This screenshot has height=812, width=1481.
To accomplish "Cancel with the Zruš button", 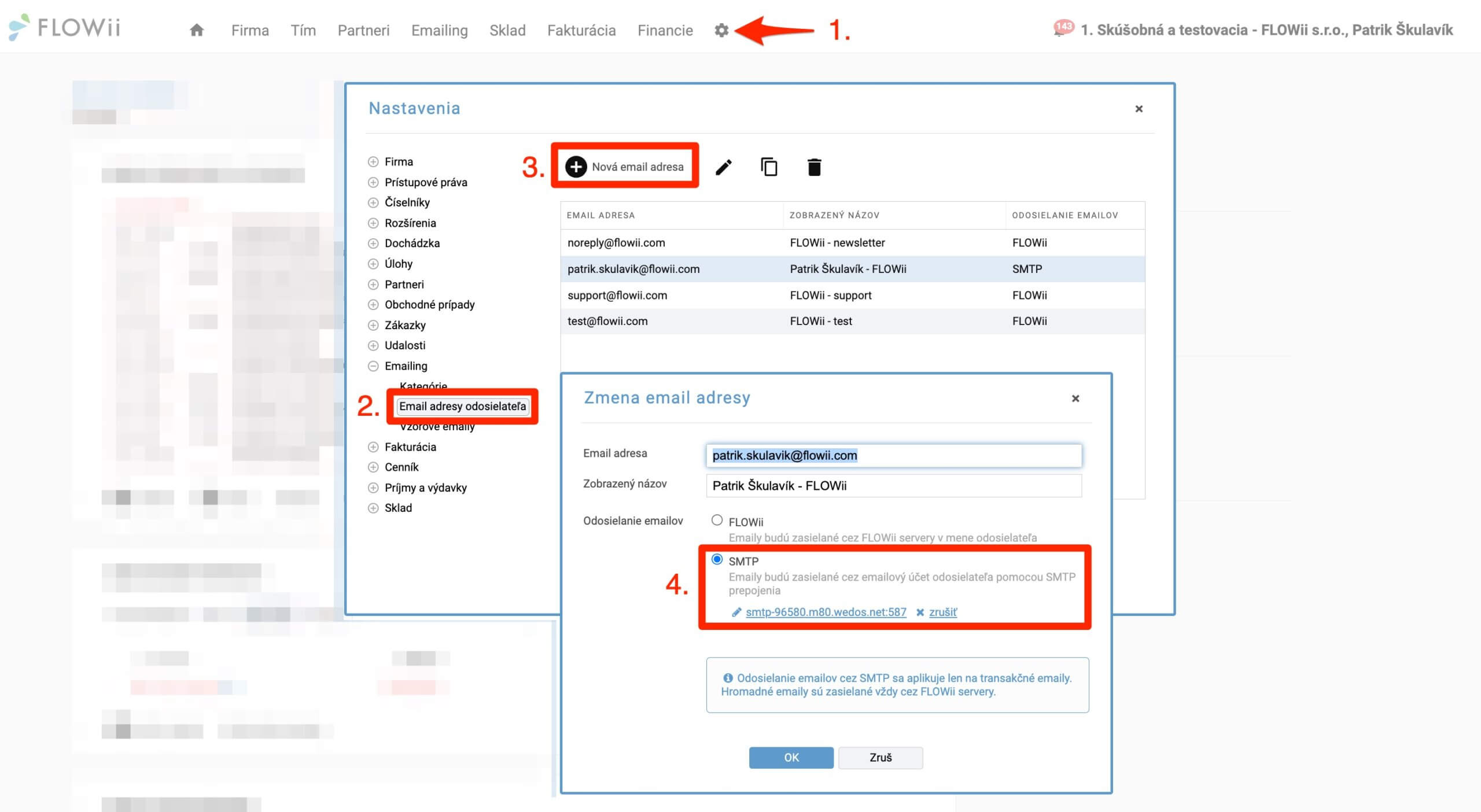I will click(x=881, y=758).
